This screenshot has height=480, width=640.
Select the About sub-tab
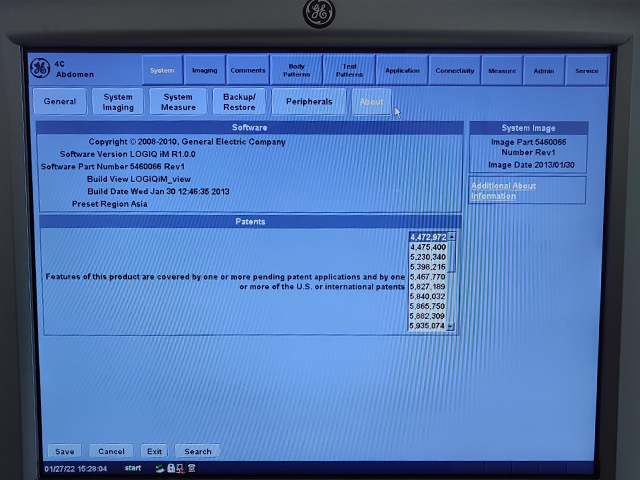tap(371, 102)
